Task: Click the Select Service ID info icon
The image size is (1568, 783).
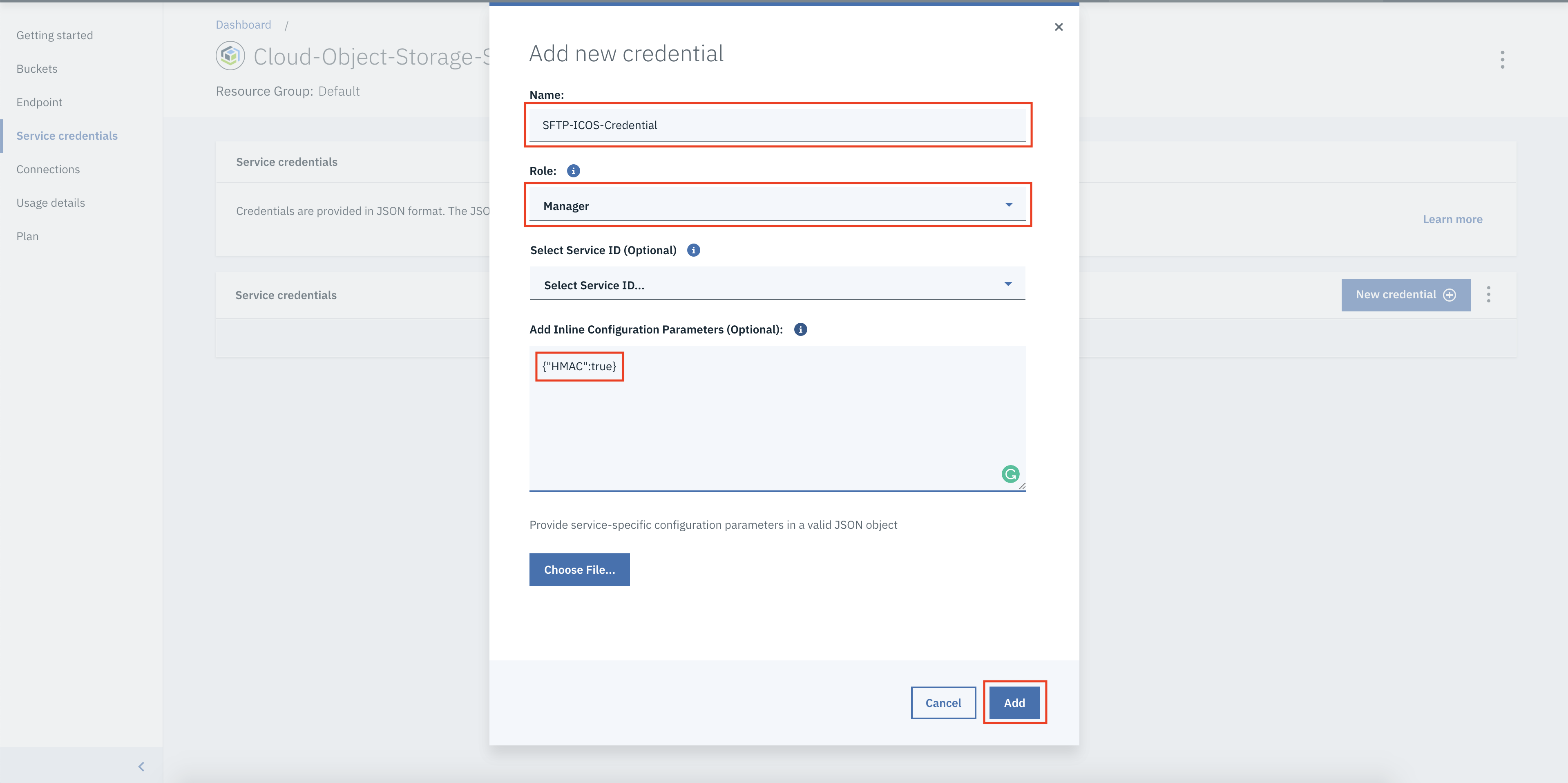Action: 693,250
